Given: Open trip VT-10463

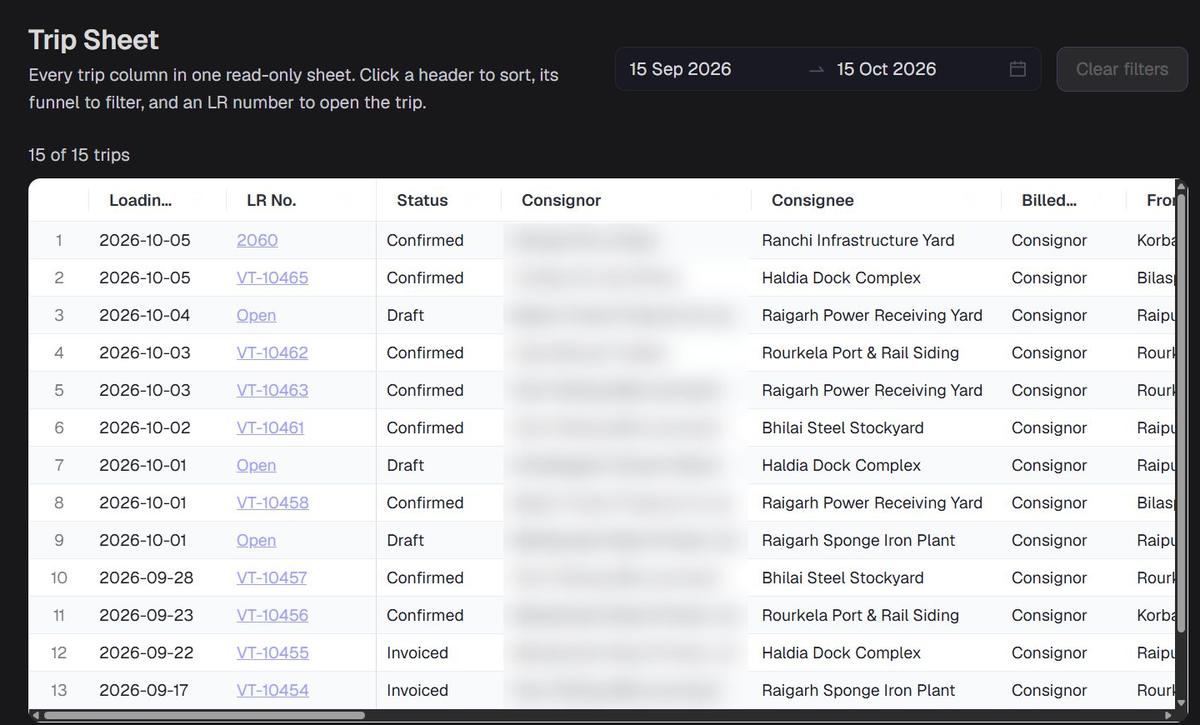Looking at the screenshot, I should point(272,390).
